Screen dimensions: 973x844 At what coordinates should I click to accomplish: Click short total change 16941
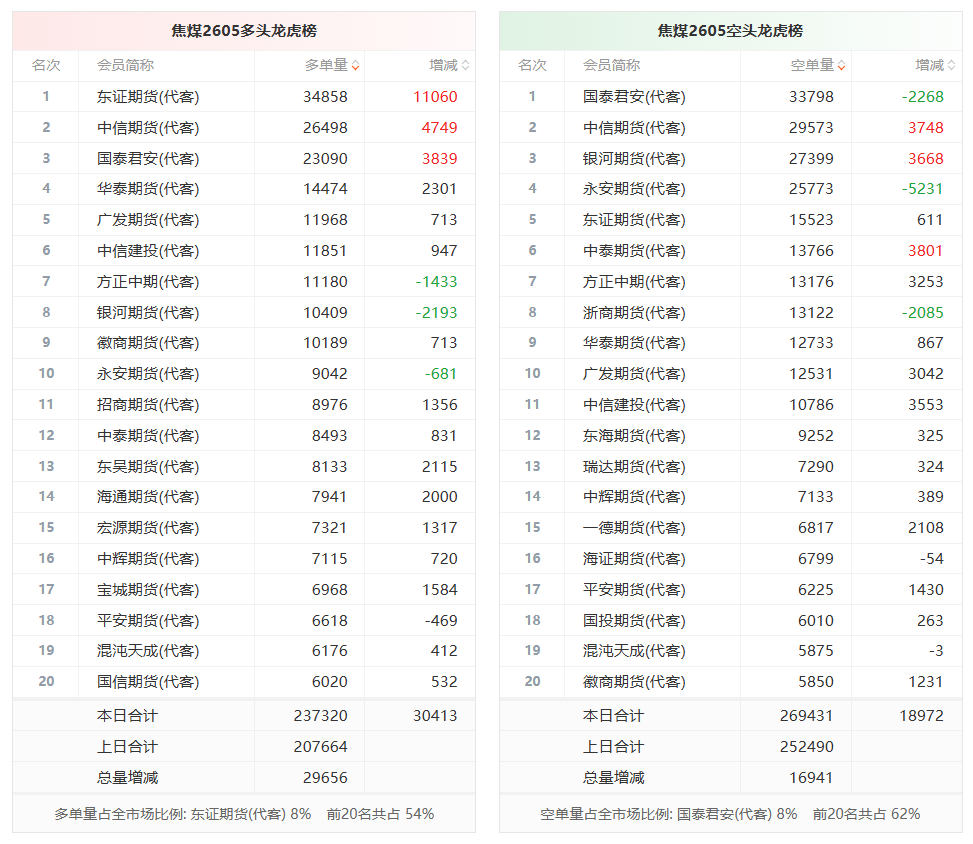pos(811,778)
